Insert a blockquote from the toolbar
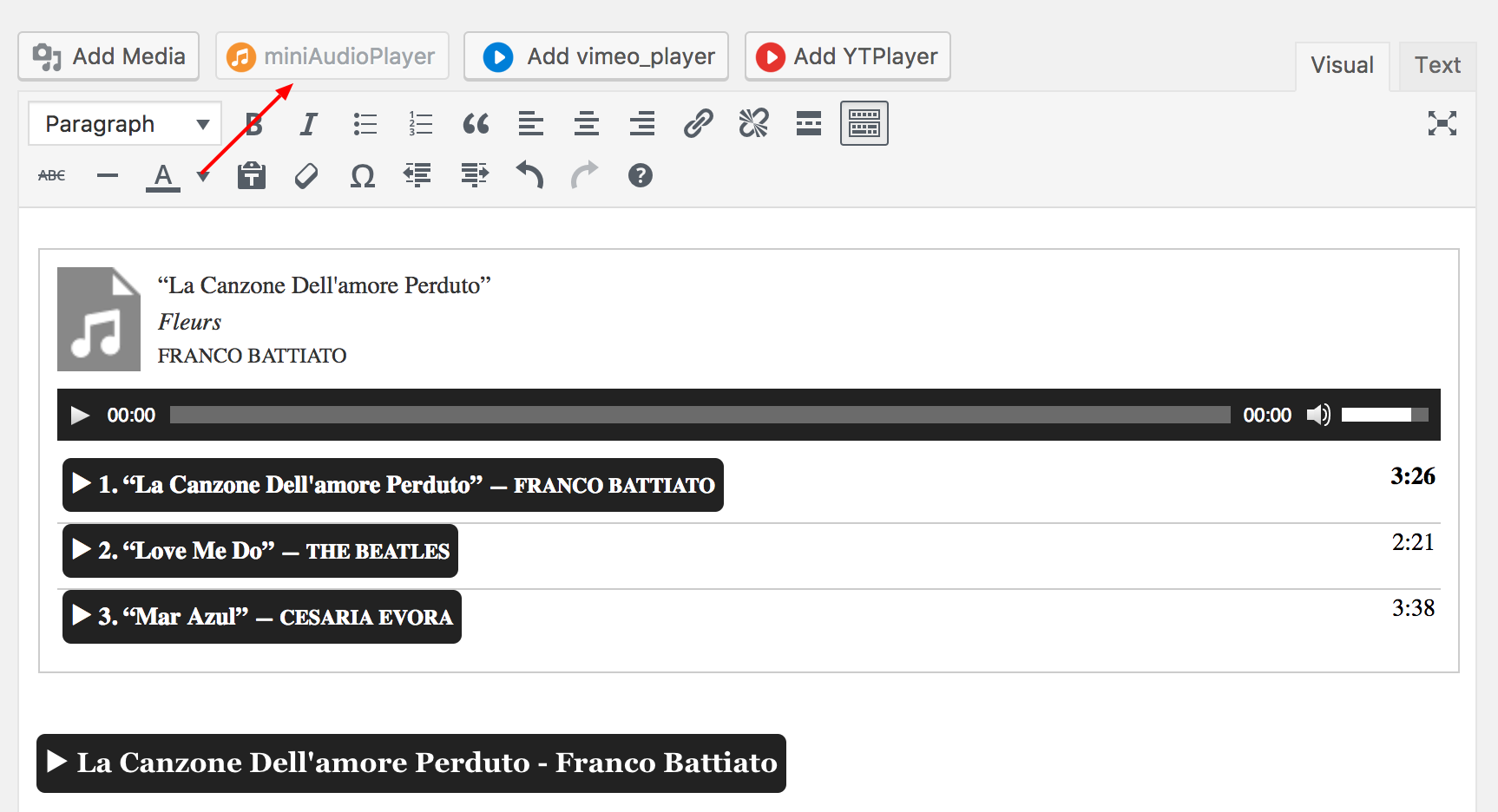The image size is (1498, 812). (476, 124)
